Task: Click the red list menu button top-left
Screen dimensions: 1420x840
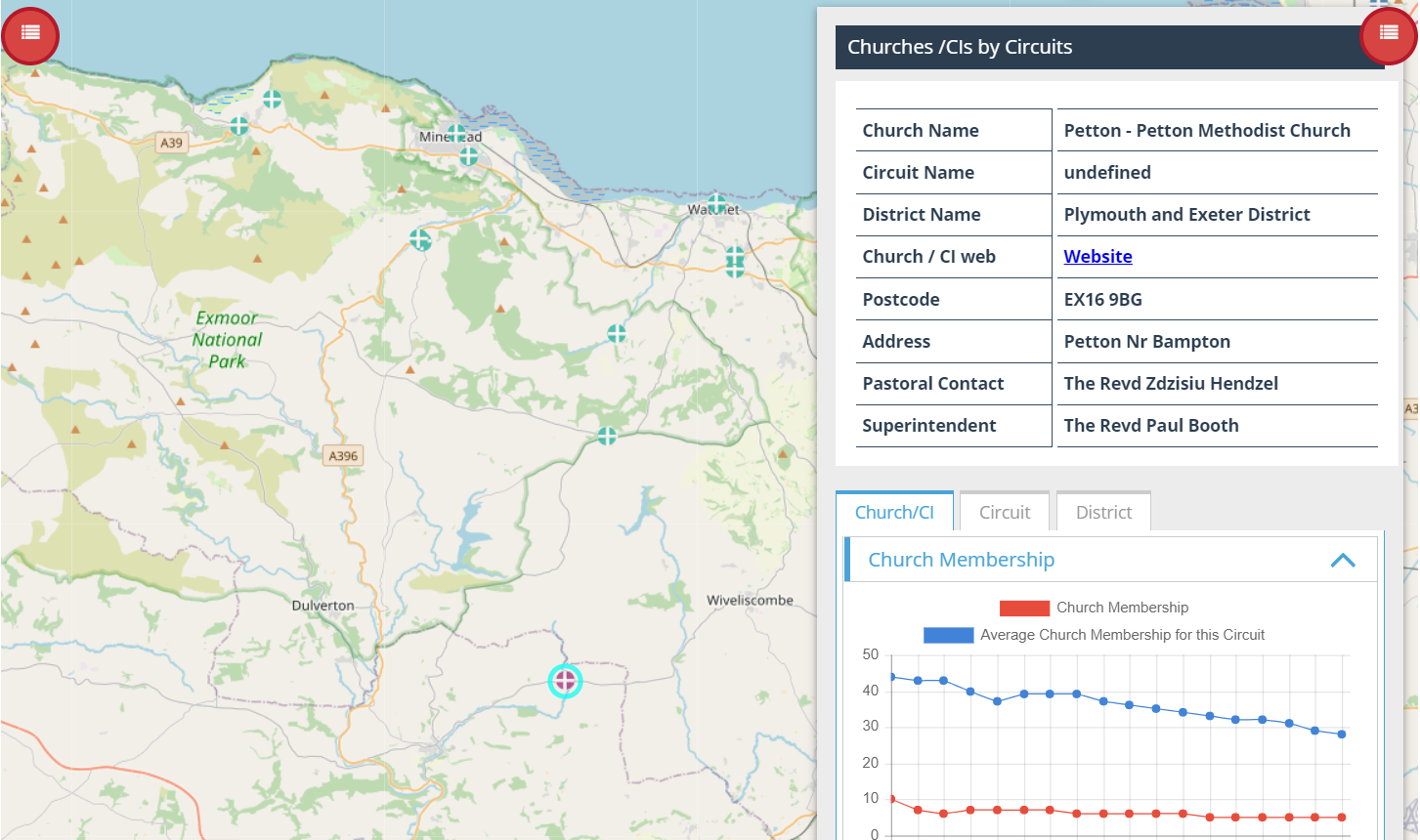Action: click(30, 35)
